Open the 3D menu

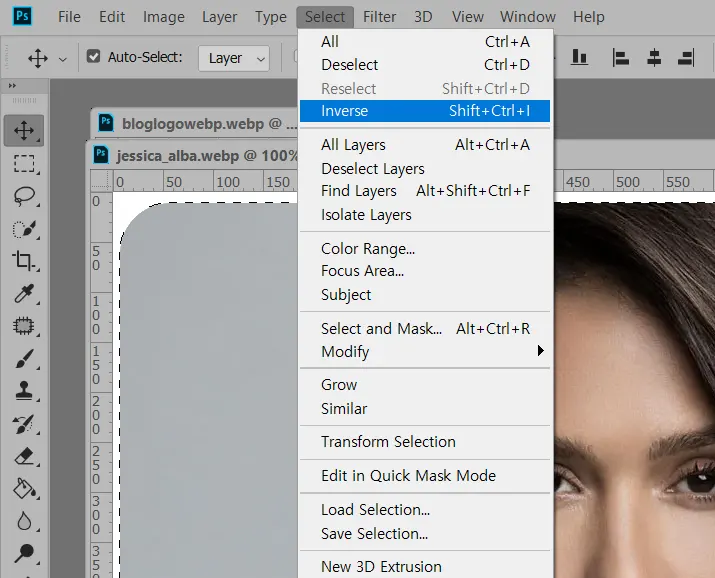point(423,17)
